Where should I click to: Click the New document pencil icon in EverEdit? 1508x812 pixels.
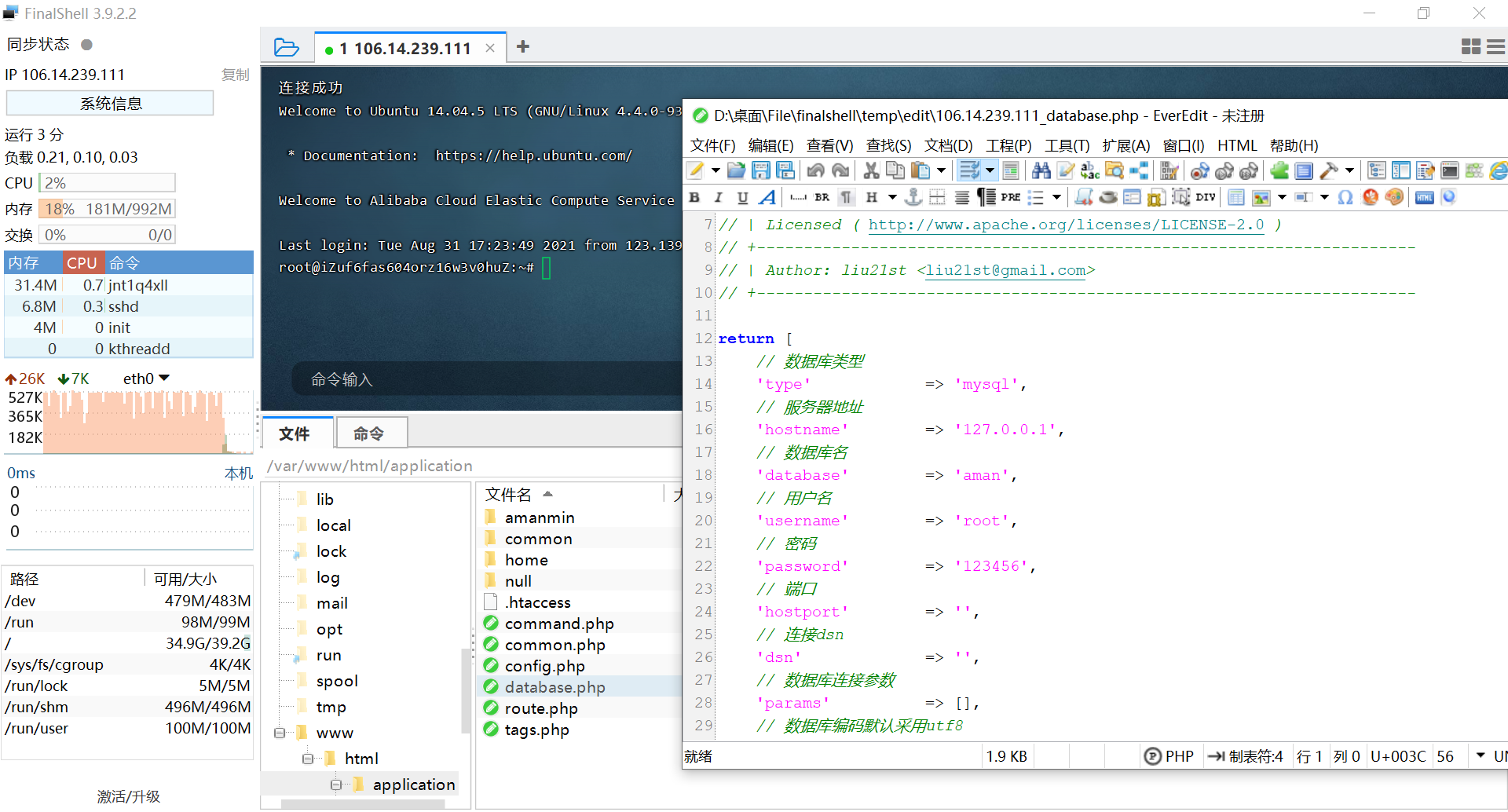[x=695, y=170]
